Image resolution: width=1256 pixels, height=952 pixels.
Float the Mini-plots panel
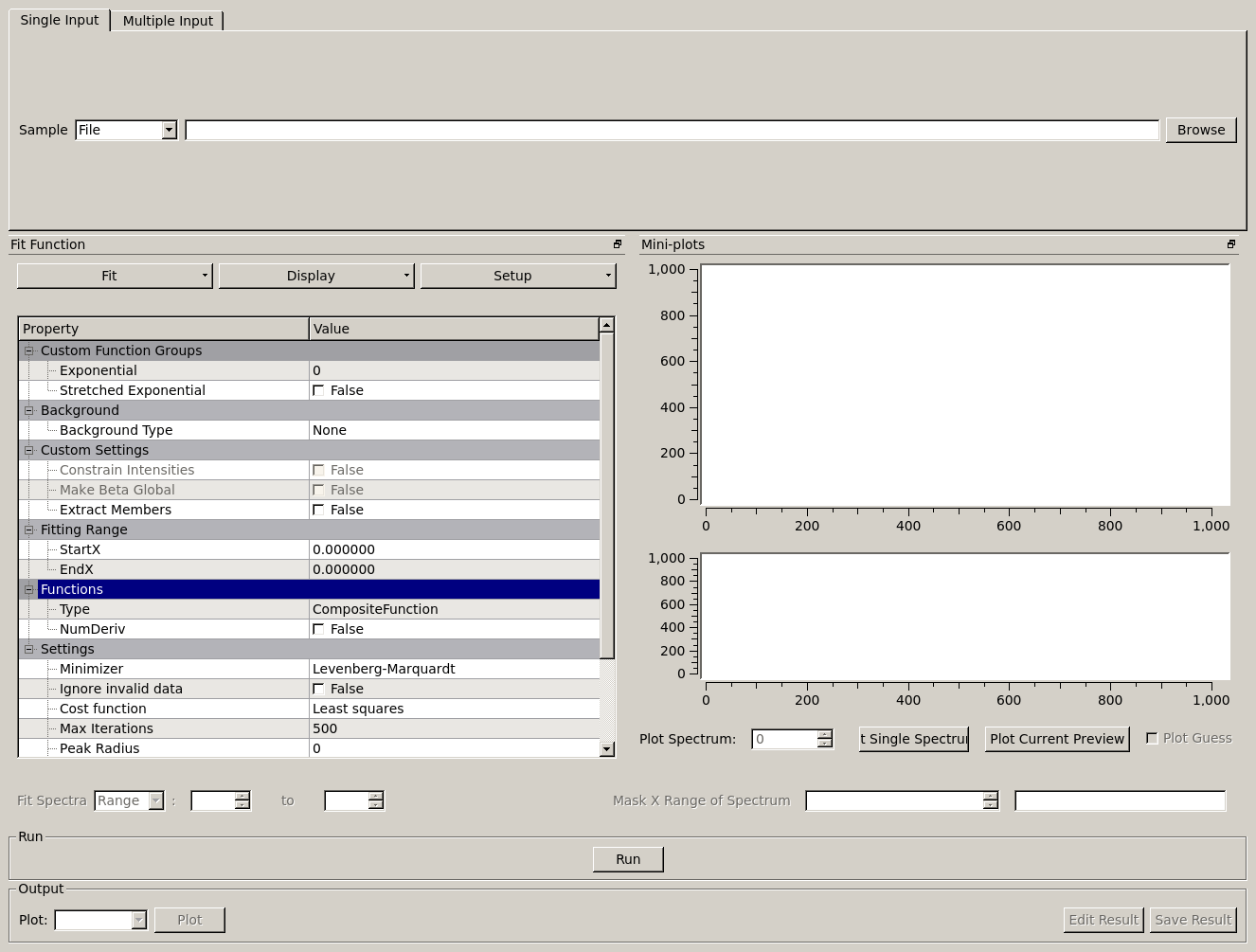1231,244
